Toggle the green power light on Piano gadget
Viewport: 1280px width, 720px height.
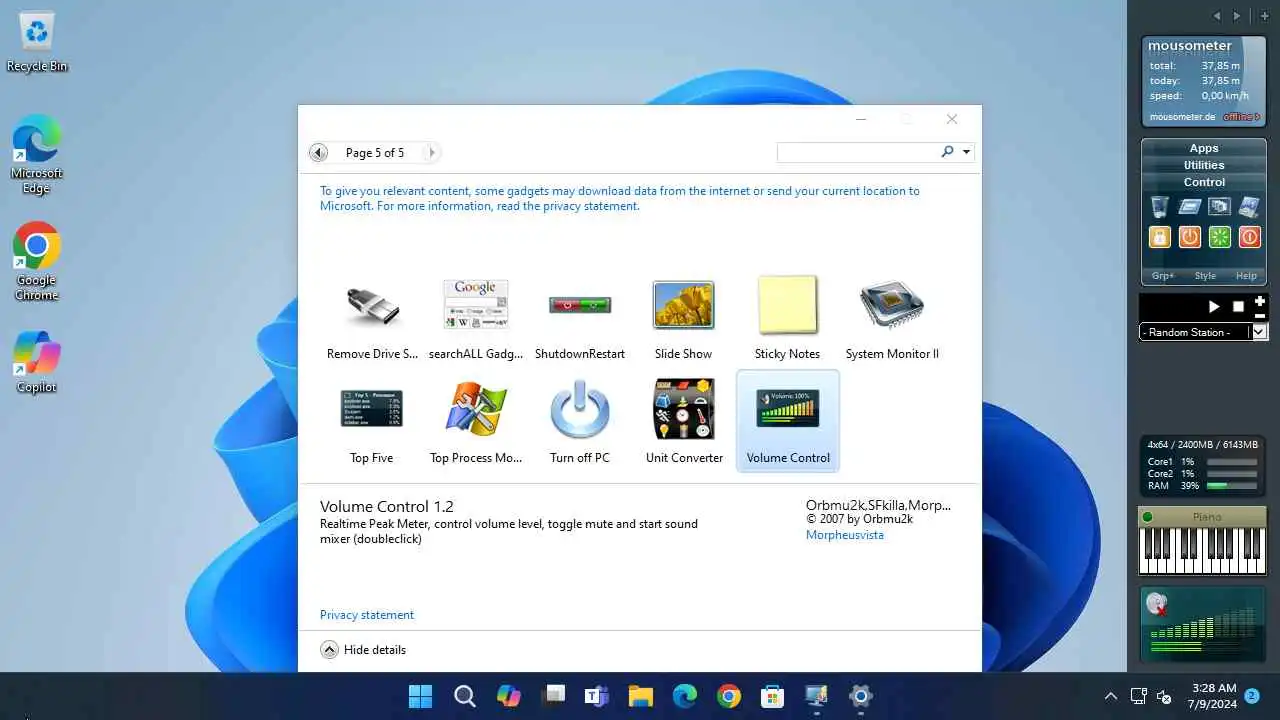(1147, 517)
